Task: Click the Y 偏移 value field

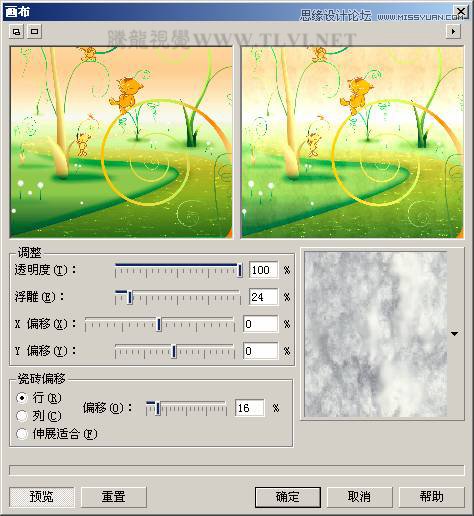Action: tap(260, 351)
